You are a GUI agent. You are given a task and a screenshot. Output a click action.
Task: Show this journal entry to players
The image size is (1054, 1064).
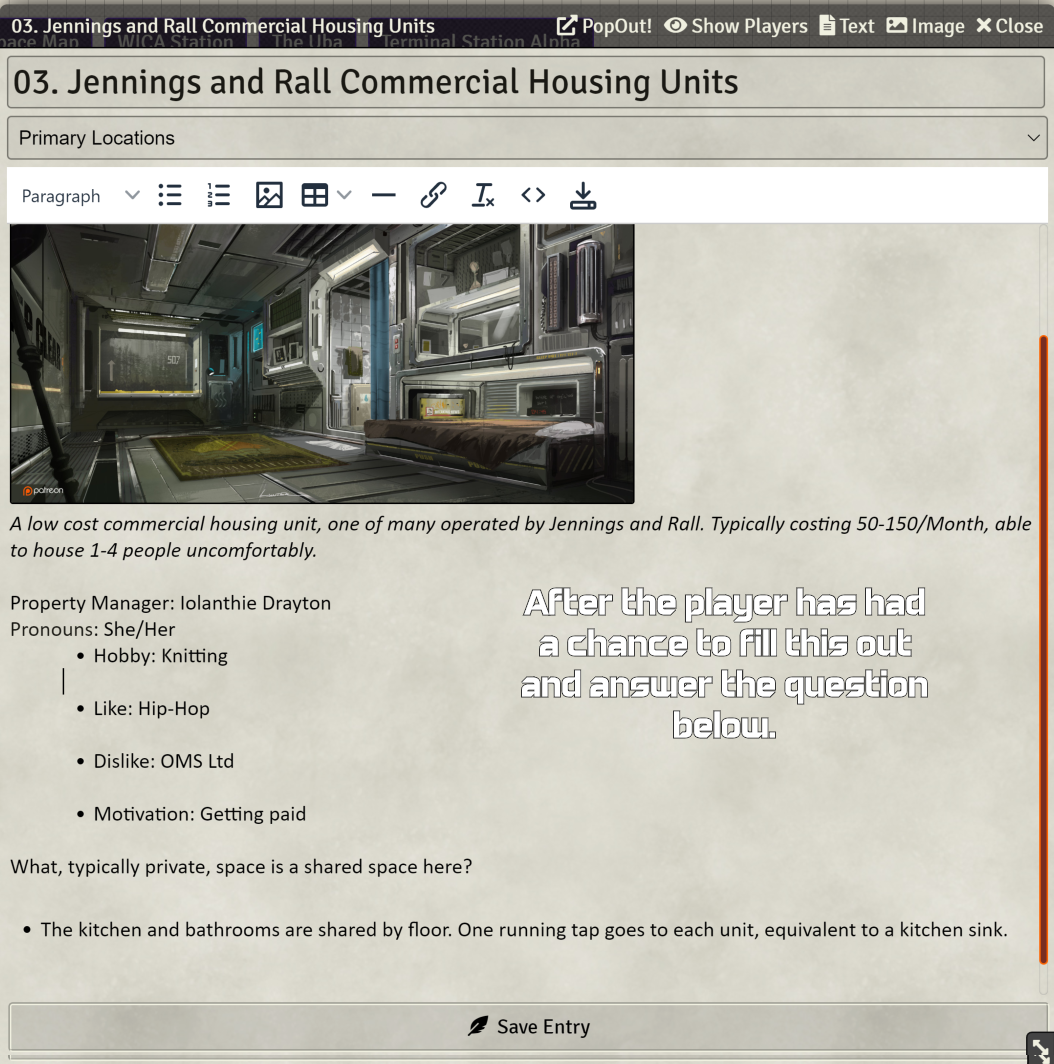pos(736,26)
